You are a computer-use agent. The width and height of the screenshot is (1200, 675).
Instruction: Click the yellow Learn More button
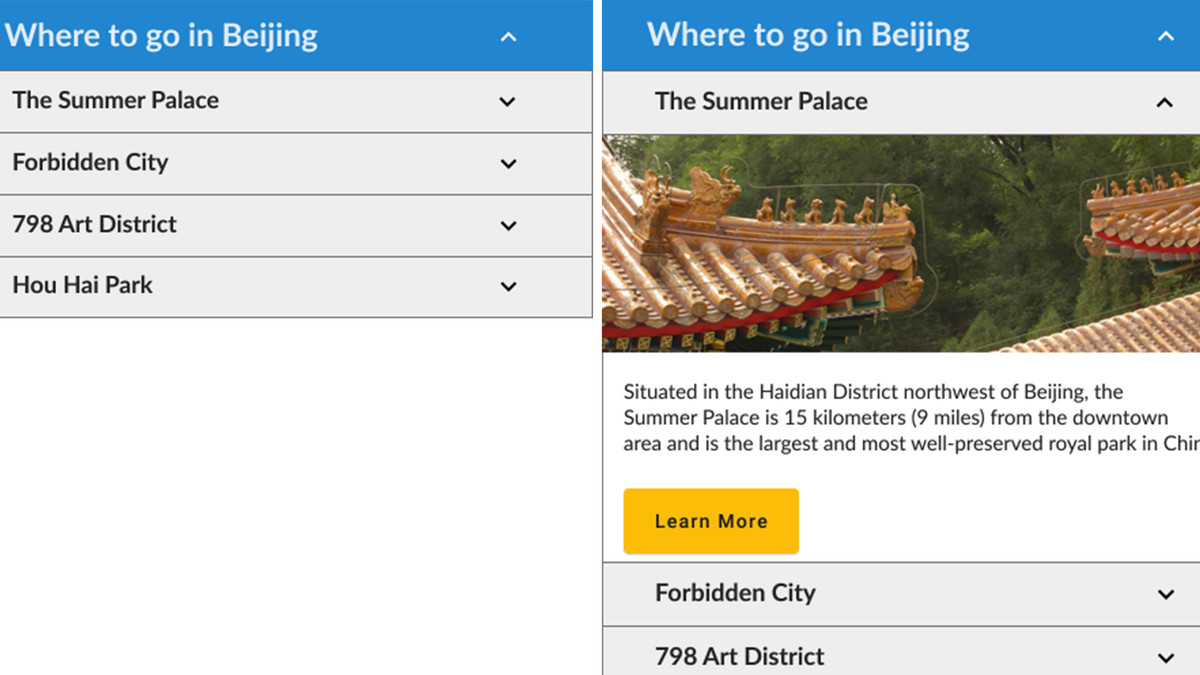(711, 521)
